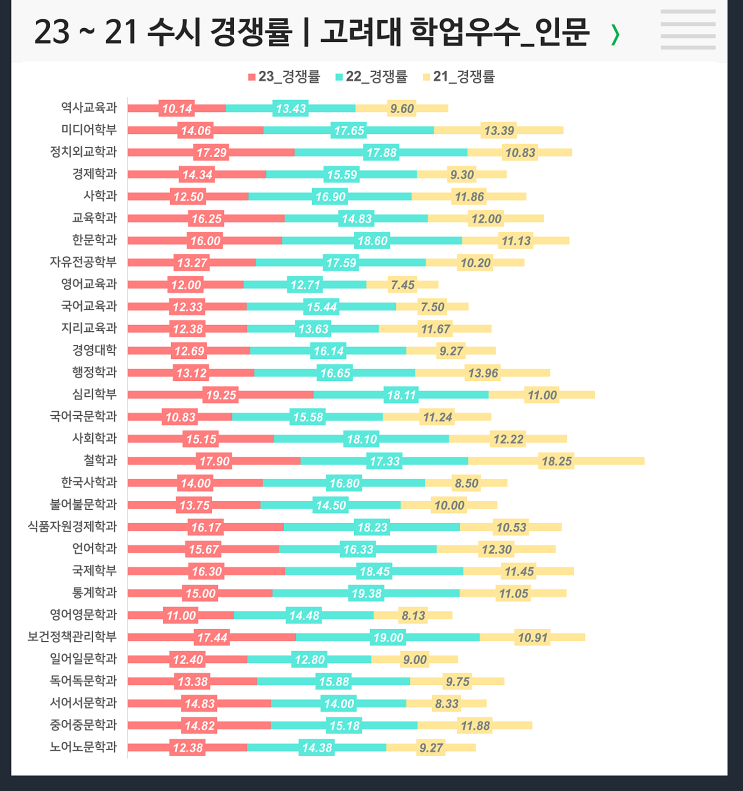Select the 국어국문학과 row label

83,416
